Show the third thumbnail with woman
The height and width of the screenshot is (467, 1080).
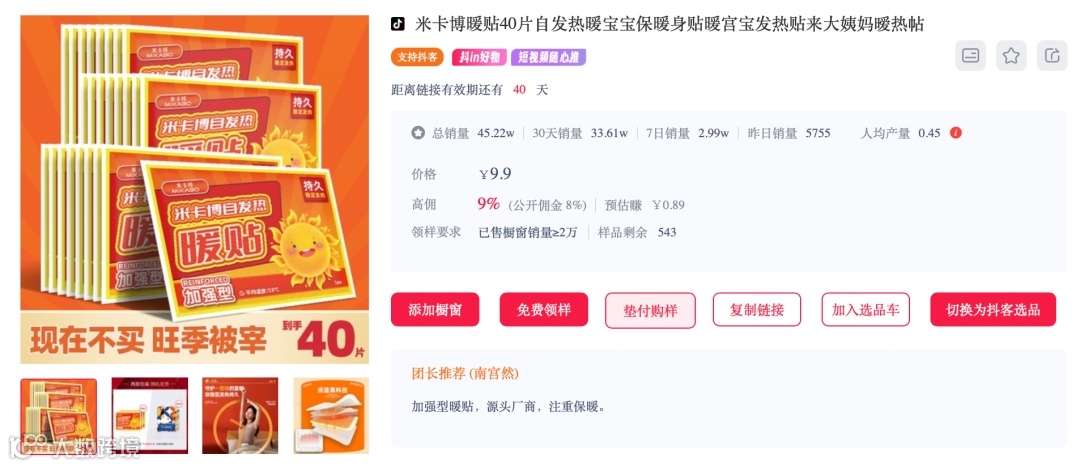(240, 416)
